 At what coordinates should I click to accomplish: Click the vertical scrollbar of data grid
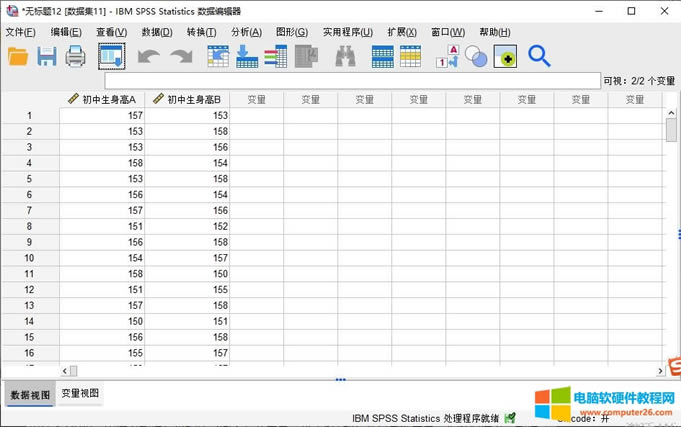tap(672, 230)
